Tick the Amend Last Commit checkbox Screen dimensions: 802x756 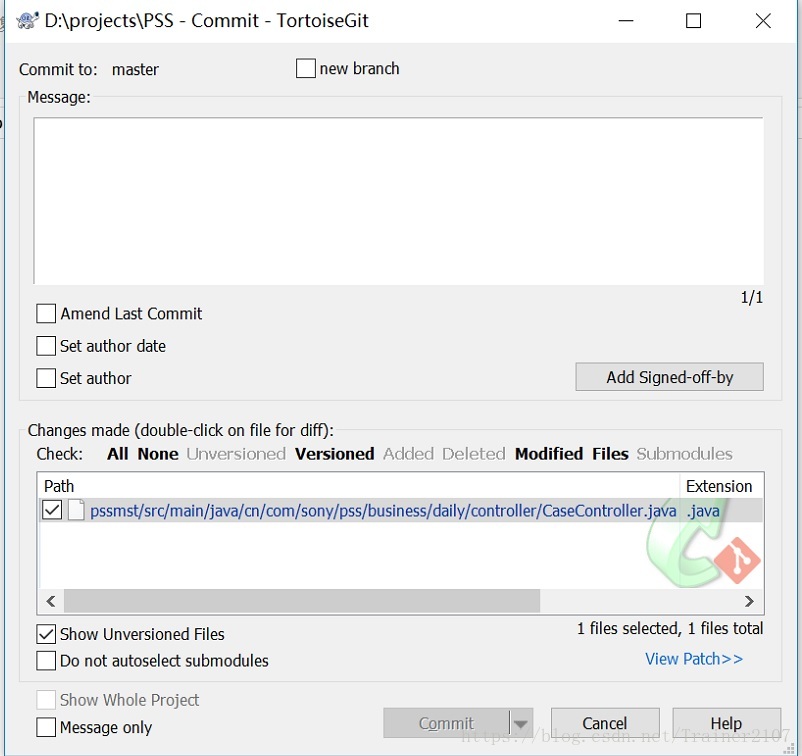click(x=46, y=314)
